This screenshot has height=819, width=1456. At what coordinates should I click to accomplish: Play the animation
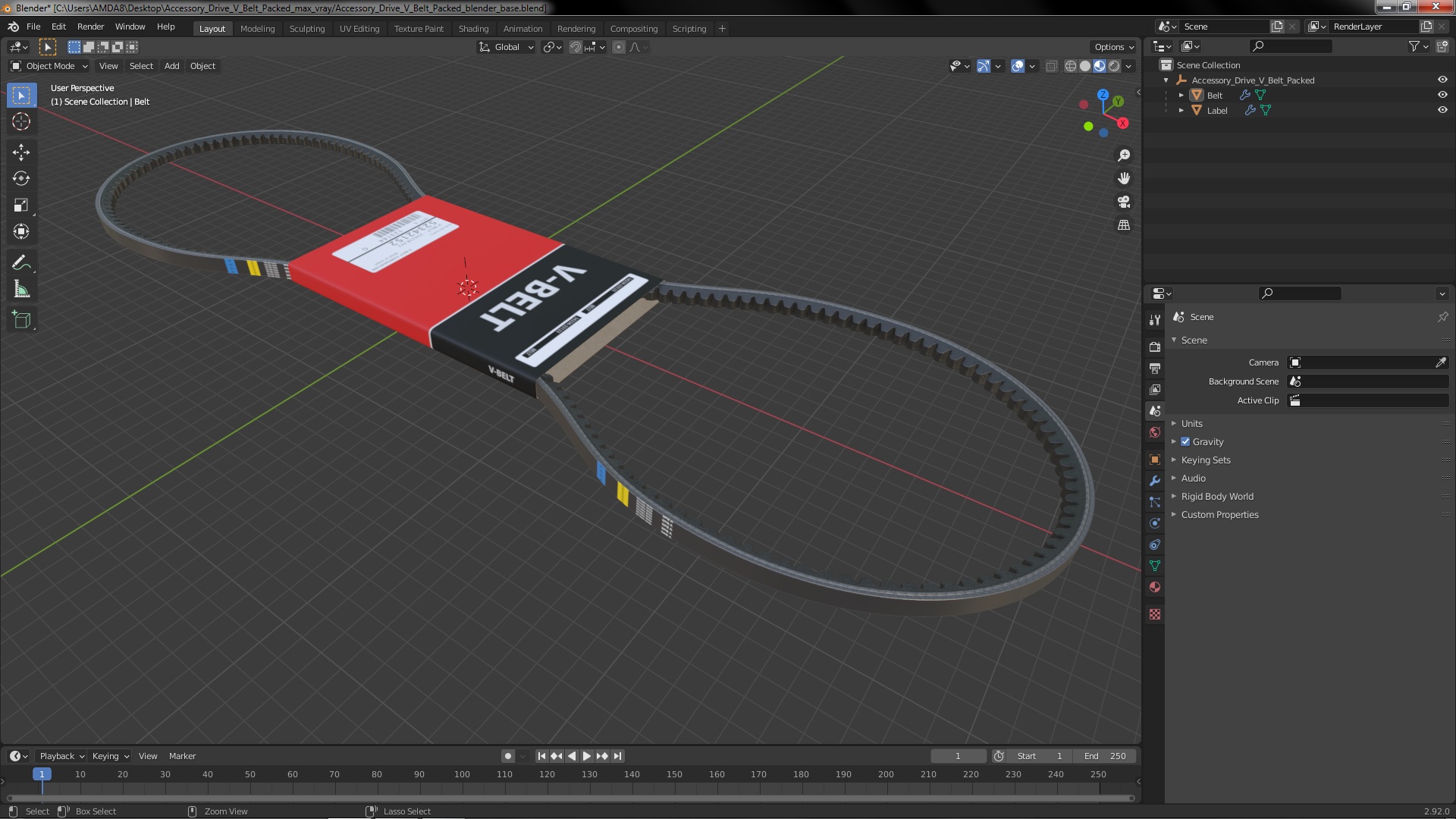[x=586, y=756]
